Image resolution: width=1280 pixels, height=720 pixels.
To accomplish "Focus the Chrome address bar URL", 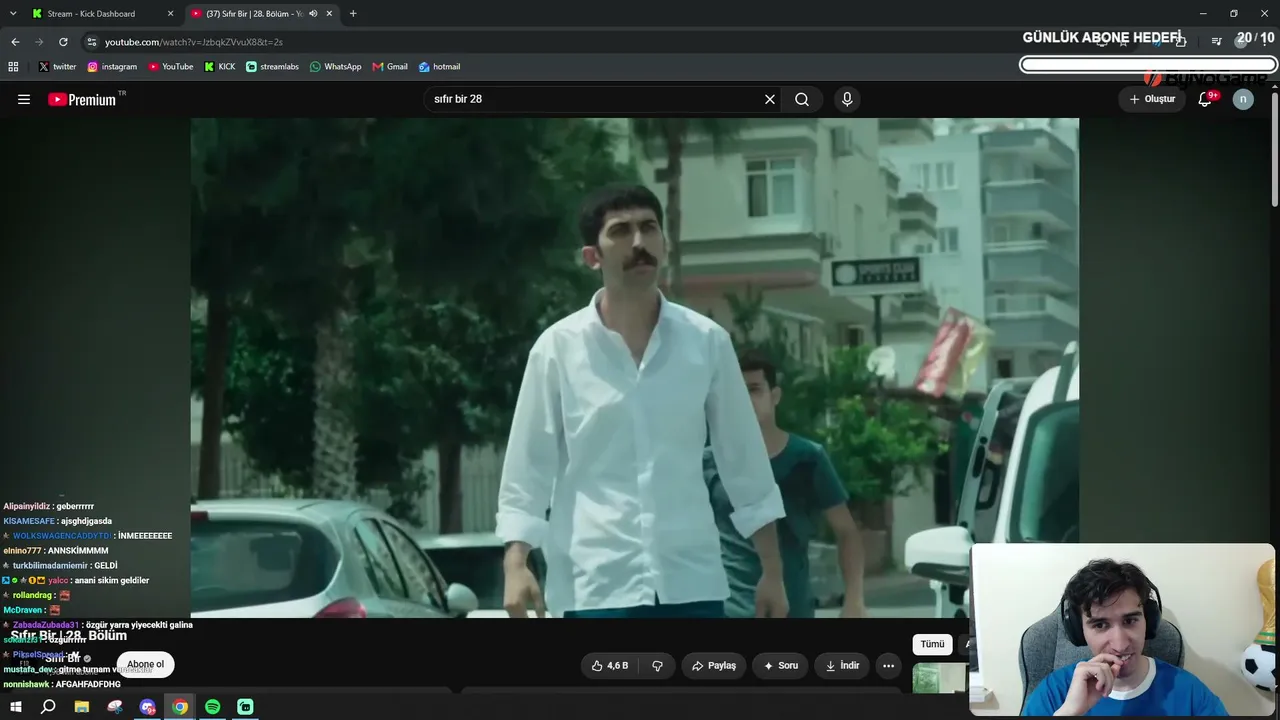I will pyautogui.click(x=194, y=42).
